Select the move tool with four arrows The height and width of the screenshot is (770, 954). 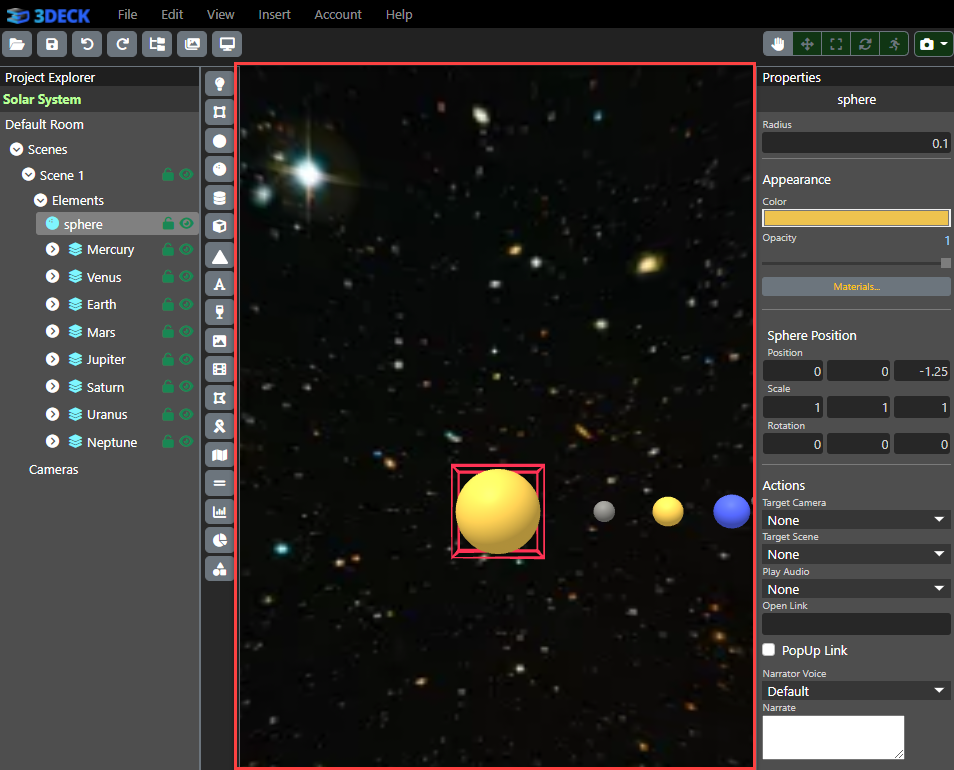(x=807, y=44)
